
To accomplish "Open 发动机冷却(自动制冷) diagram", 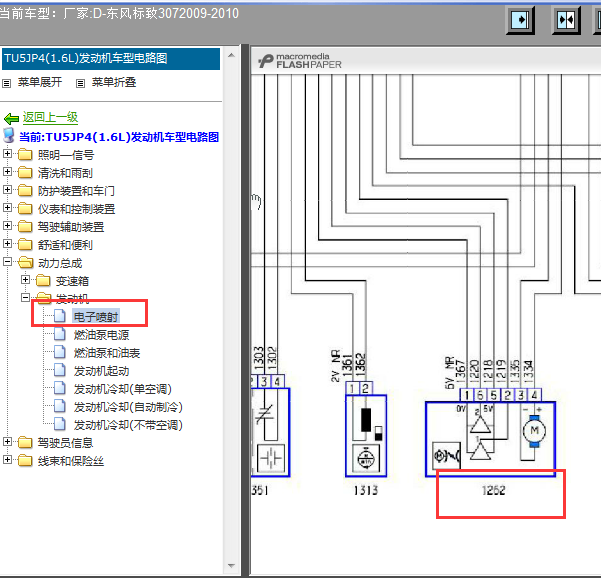I will tap(128, 407).
